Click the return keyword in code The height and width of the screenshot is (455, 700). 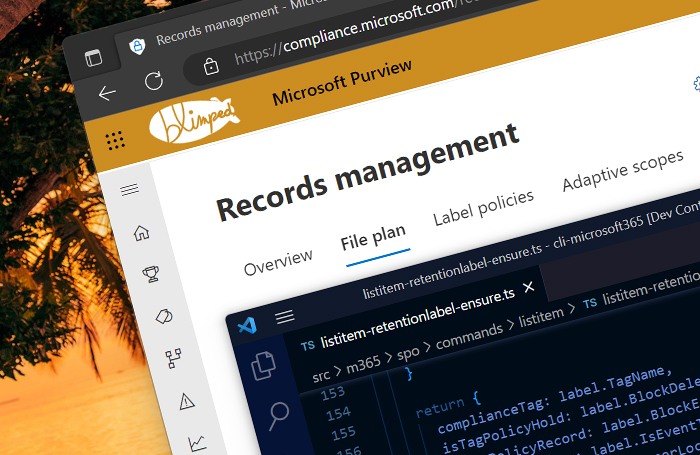point(440,407)
